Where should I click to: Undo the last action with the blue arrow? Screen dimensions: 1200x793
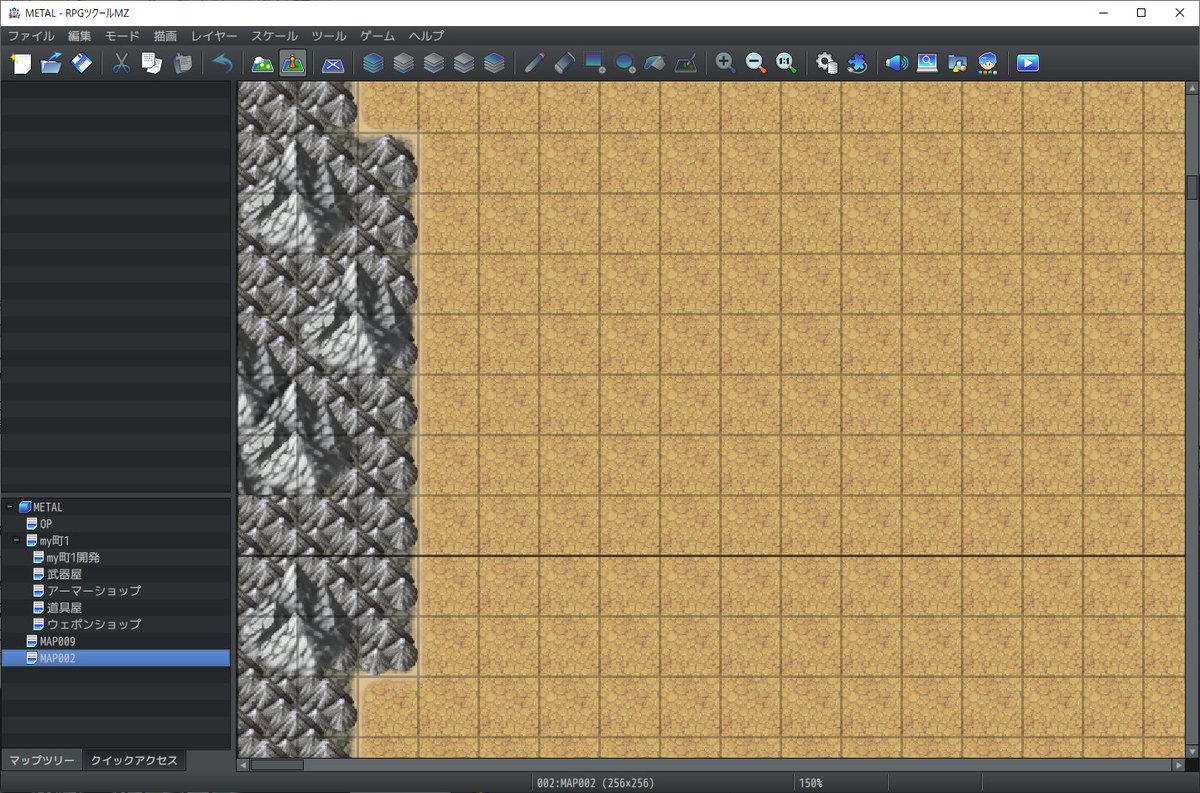click(x=222, y=63)
